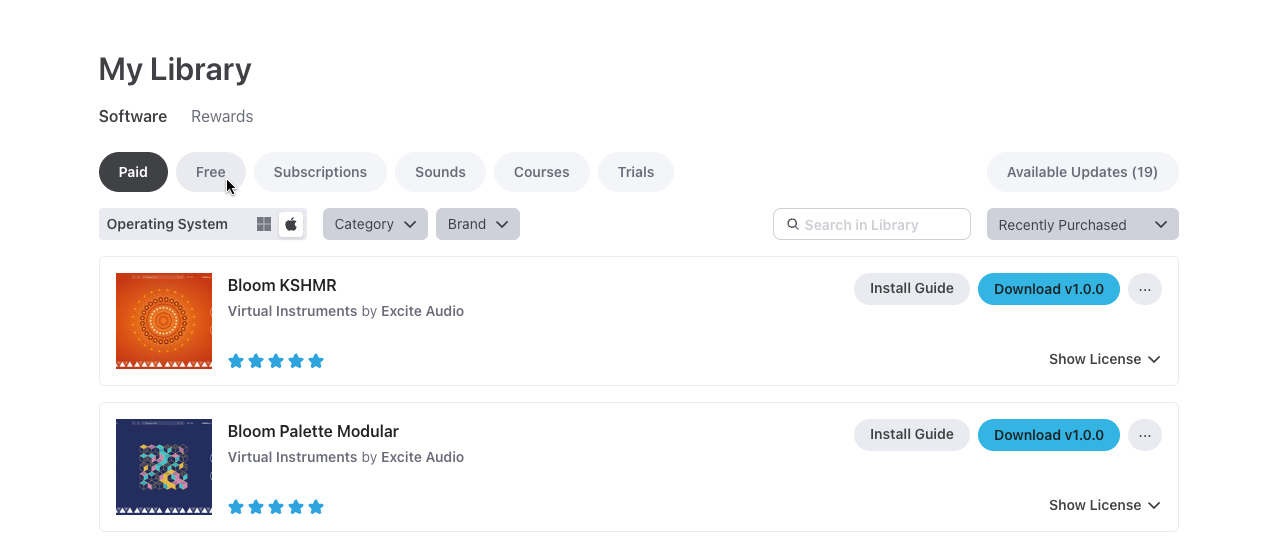1279x546 pixels.
Task: Open the Category dropdown
Action: (375, 224)
